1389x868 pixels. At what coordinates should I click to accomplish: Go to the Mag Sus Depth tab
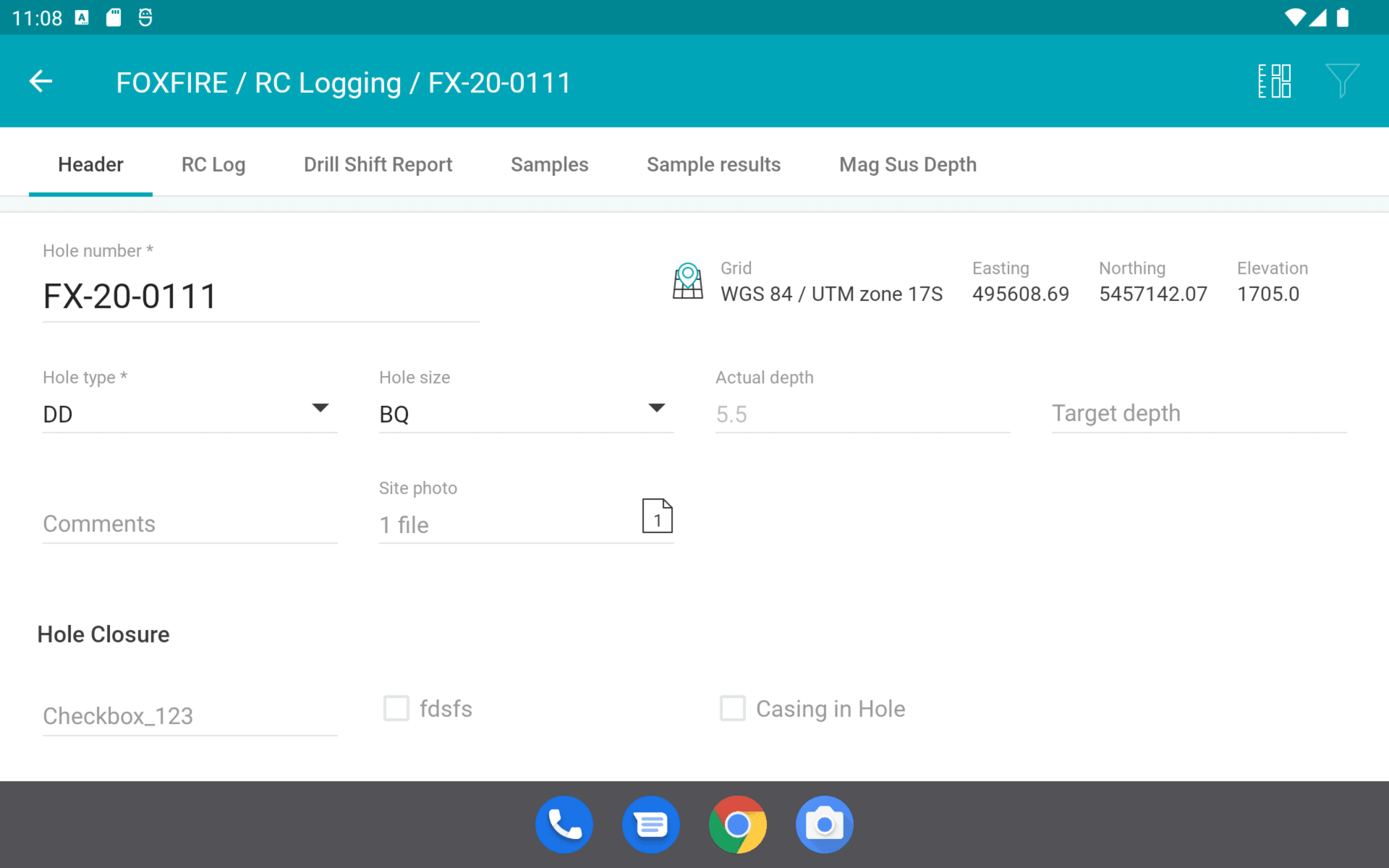coord(907,165)
